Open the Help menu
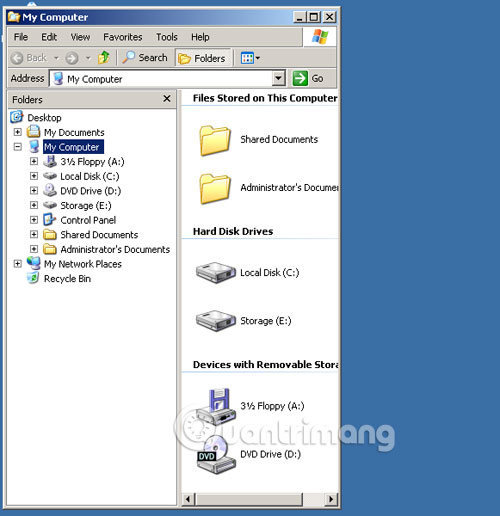Image resolution: width=500 pixels, height=516 pixels. [x=200, y=37]
